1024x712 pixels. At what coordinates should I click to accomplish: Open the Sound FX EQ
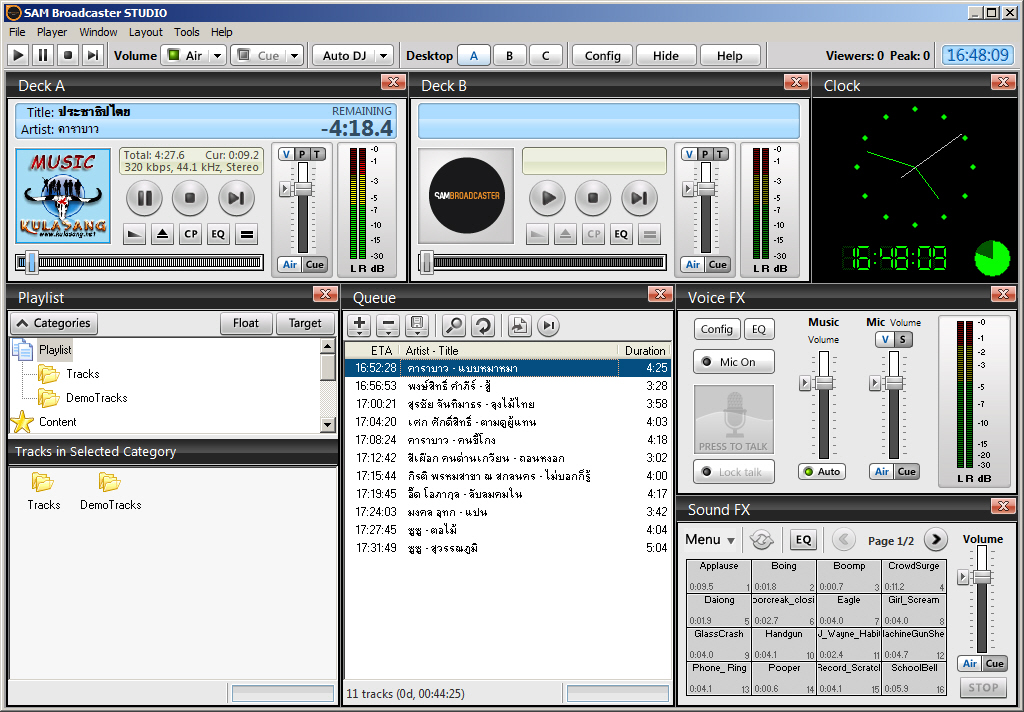(803, 540)
